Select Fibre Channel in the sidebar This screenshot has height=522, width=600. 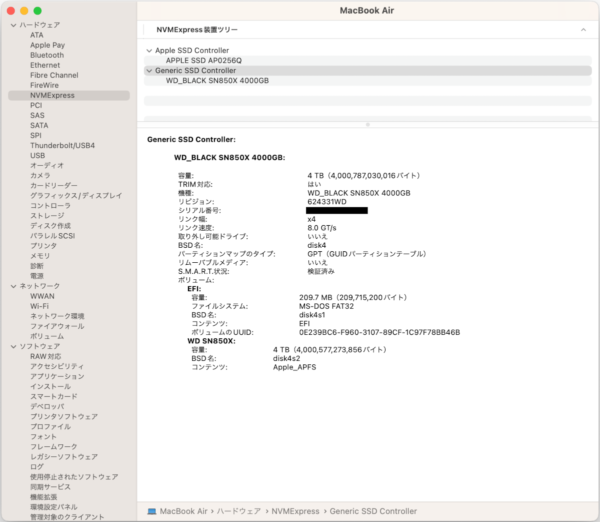coord(54,75)
